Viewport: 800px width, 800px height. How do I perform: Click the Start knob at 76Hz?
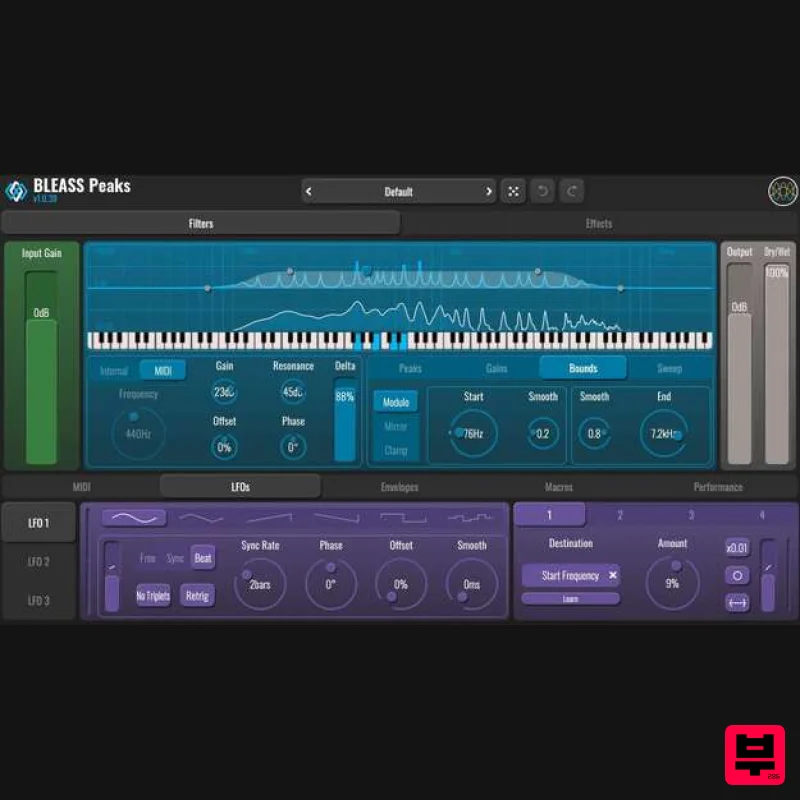(x=473, y=434)
